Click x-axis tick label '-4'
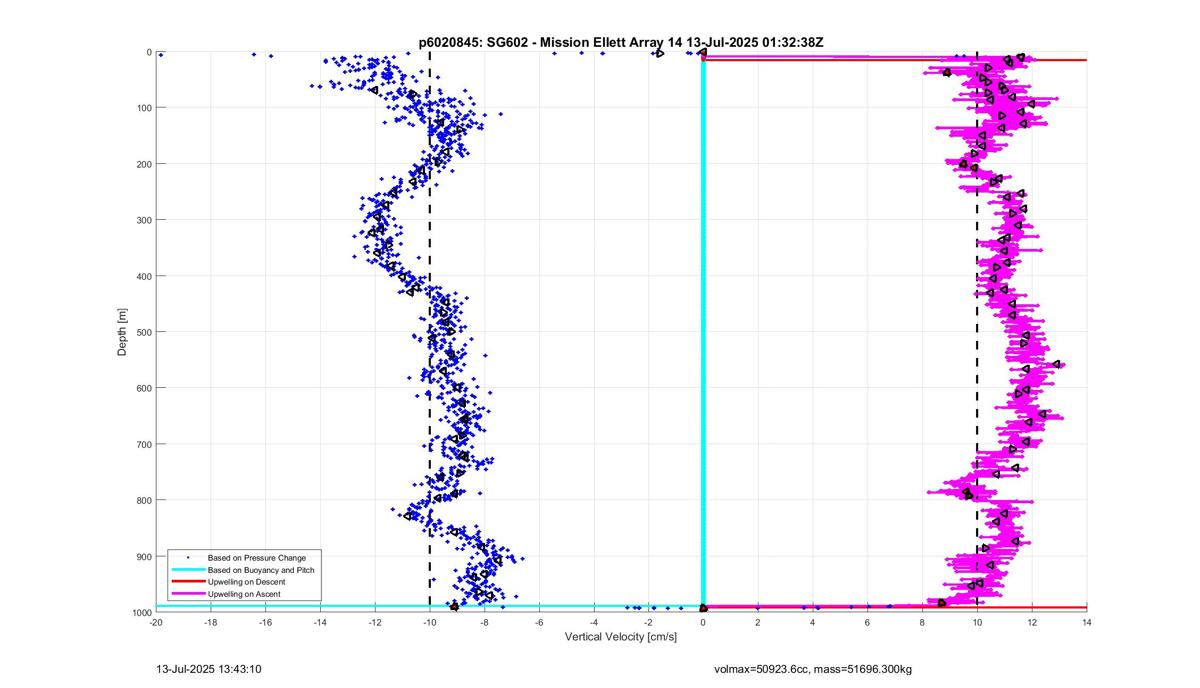The image size is (1200, 688). tap(594, 622)
